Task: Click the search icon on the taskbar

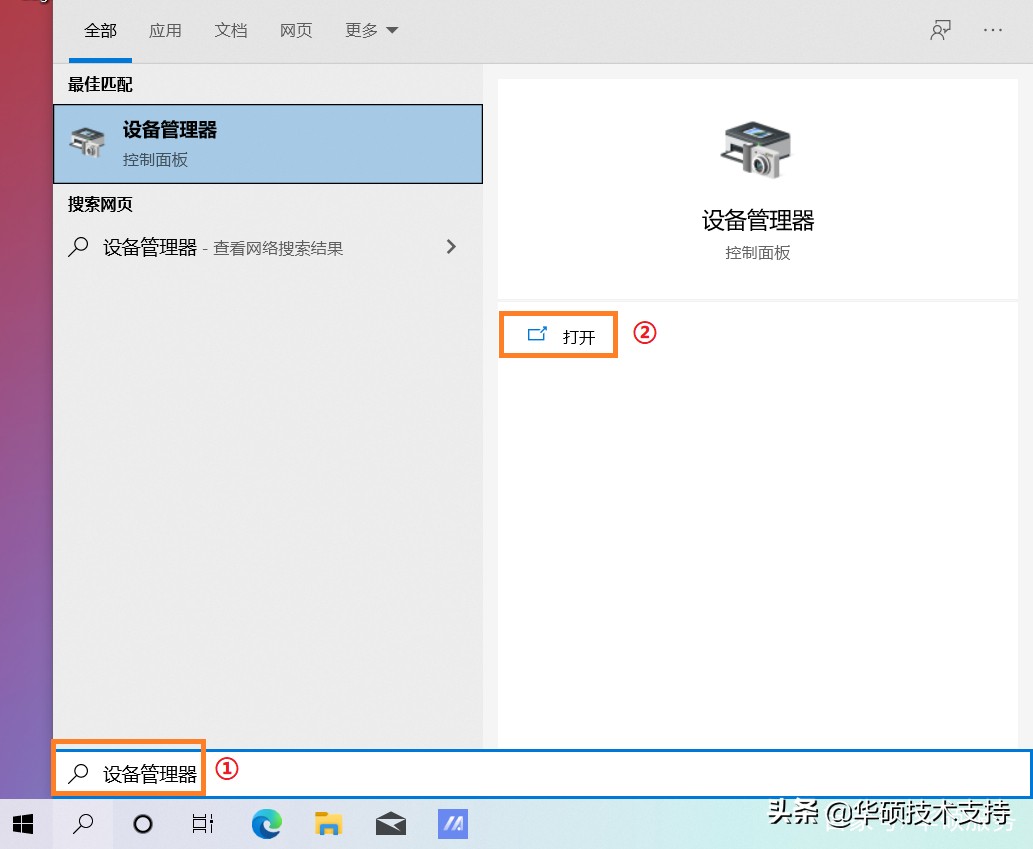Action: pyautogui.click(x=83, y=823)
